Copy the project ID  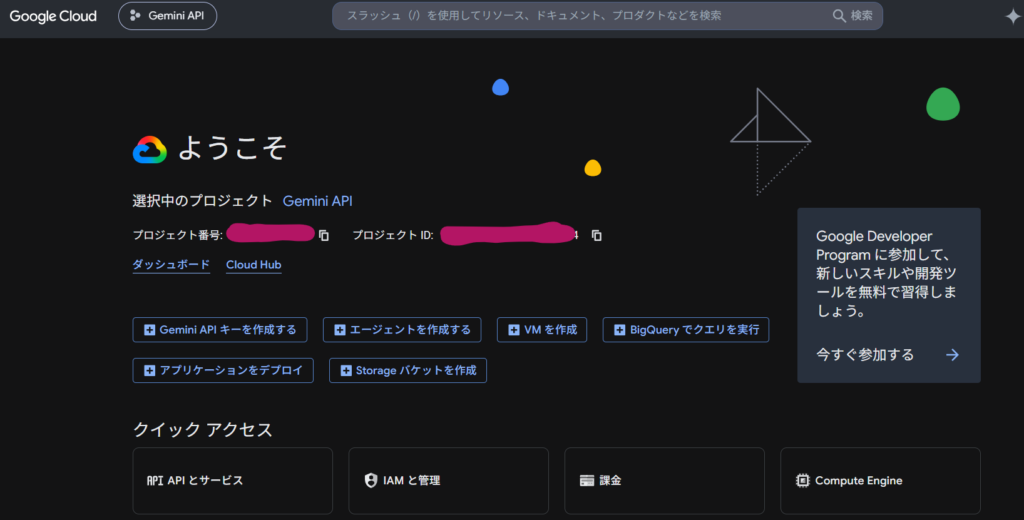[596, 235]
